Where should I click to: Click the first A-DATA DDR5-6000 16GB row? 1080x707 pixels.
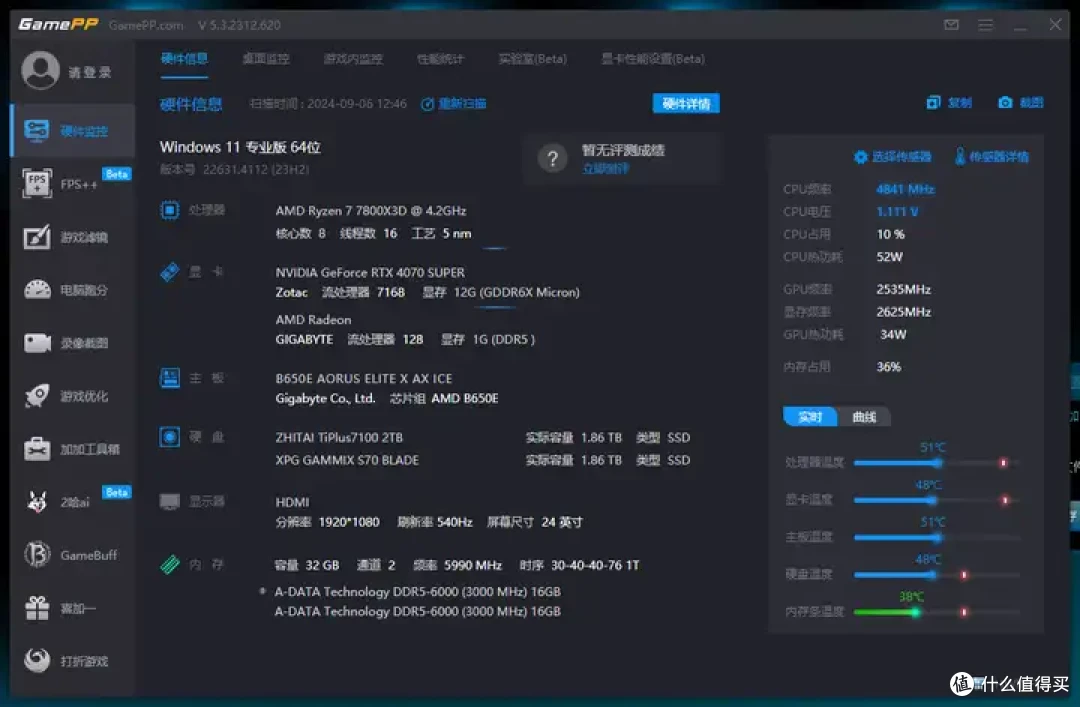[x=417, y=591]
